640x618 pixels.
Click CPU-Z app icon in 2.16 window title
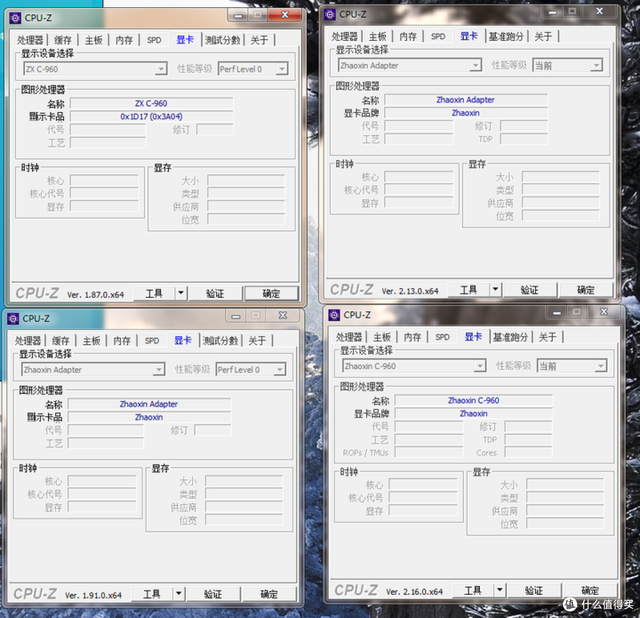point(334,315)
